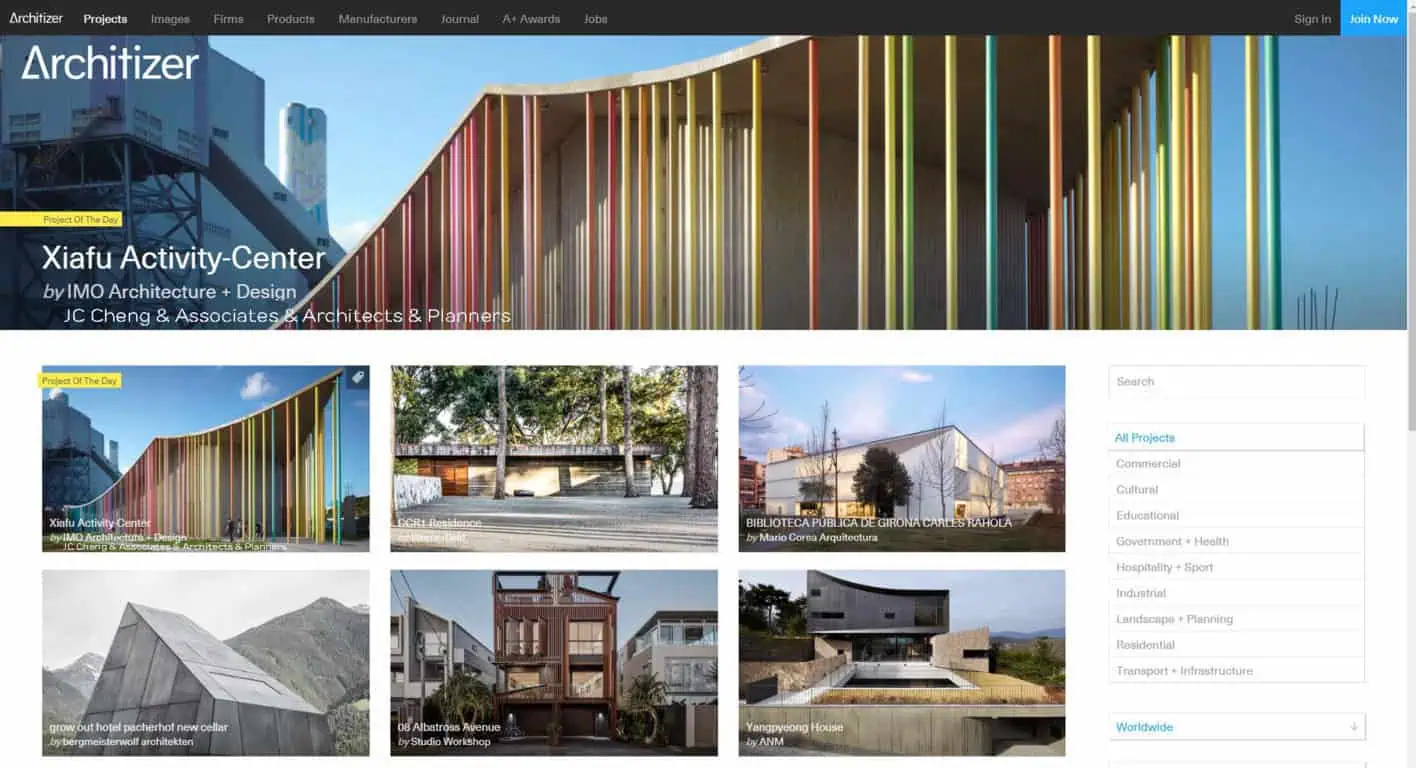Viewport: 1416px width, 768px height.
Task: Open the Images tab in the top navigation
Action: tap(170, 19)
